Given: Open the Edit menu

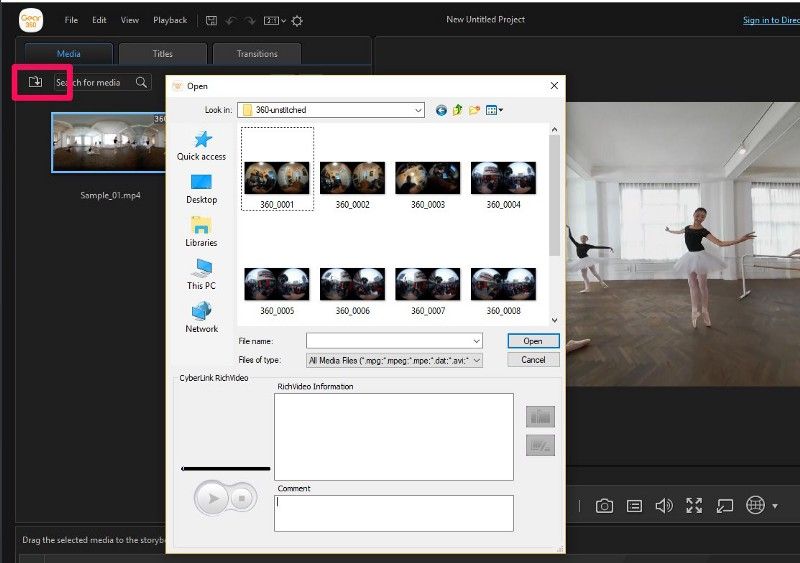Looking at the screenshot, I should click(99, 20).
